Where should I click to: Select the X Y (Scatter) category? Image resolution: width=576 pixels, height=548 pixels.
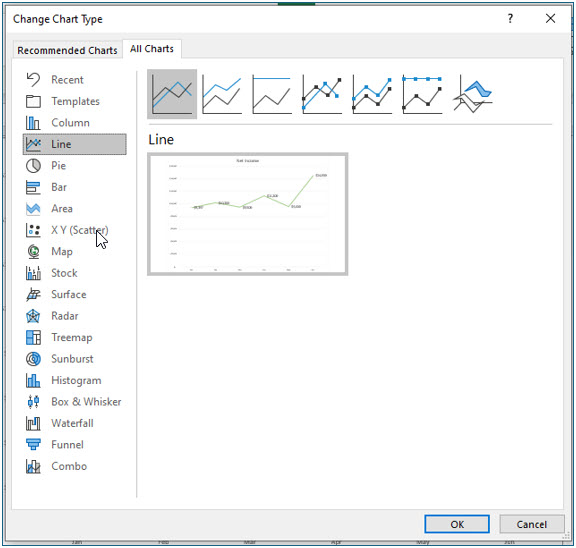pyautogui.click(x=75, y=230)
